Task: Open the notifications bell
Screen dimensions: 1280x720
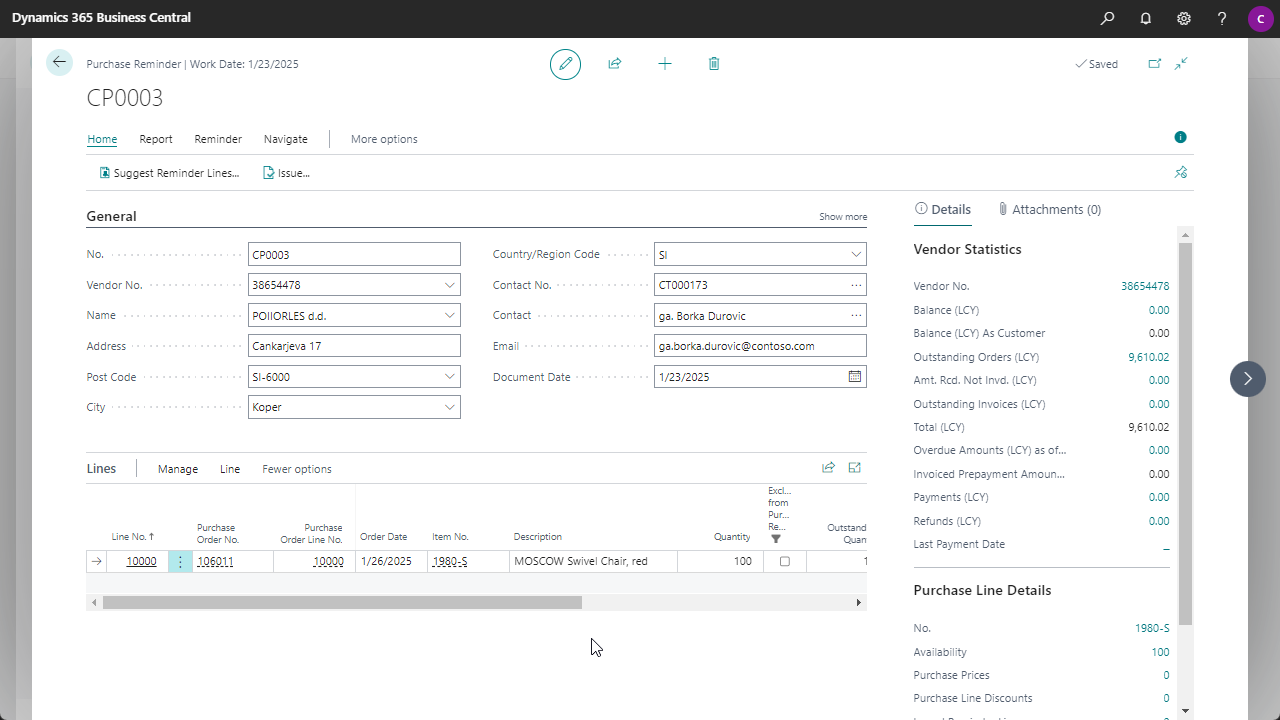Action: [x=1146, y=18]
